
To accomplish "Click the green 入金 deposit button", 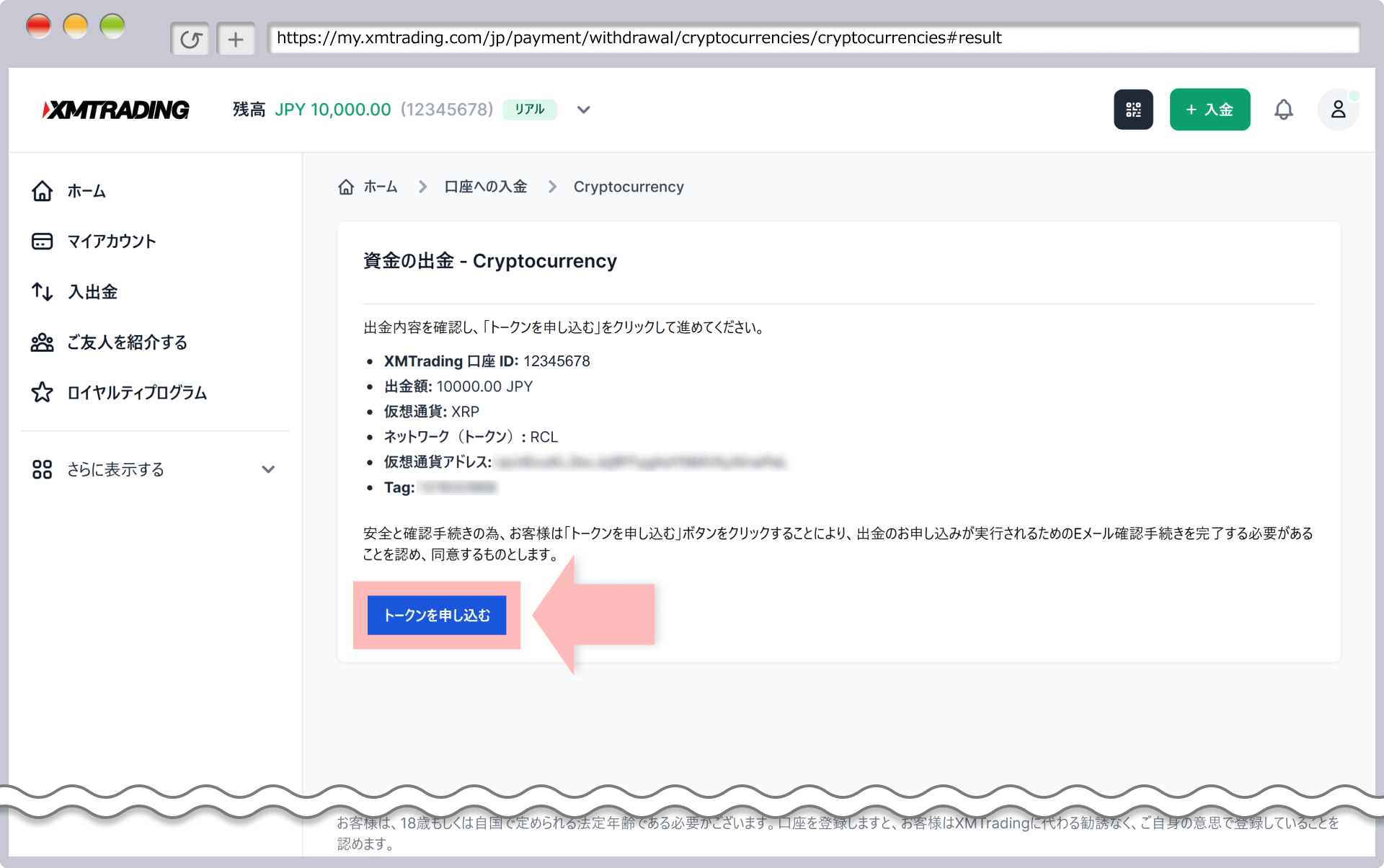I will [1210, 110].
